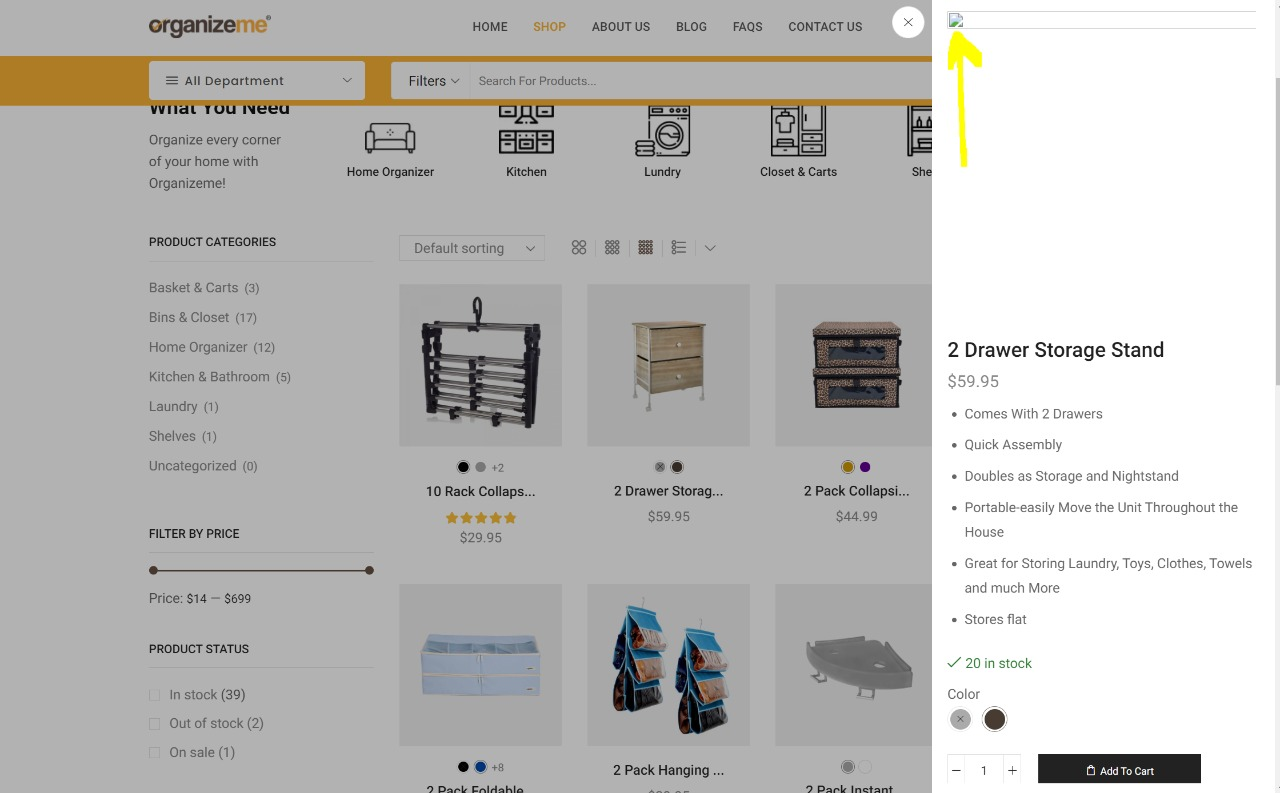The height and width of the screenshot is (793, 1280).
Task: Open ABOUT US page
Action: (x=621, y=27)
